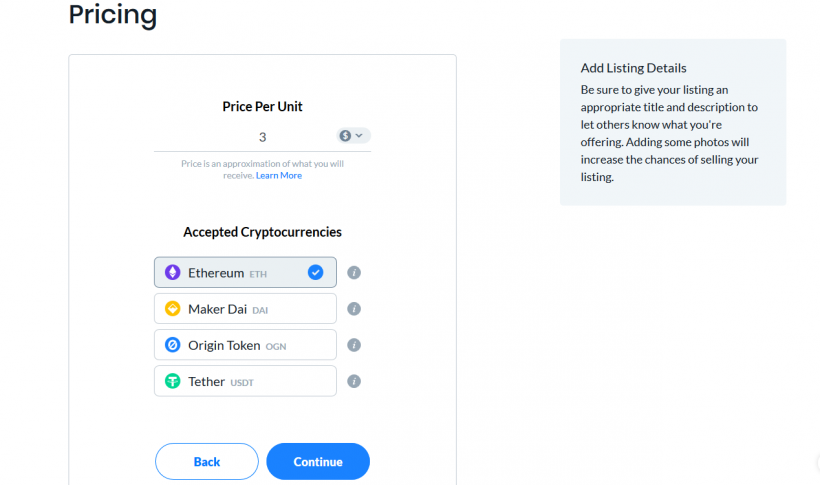Click the Learn More link

point(279,175)
